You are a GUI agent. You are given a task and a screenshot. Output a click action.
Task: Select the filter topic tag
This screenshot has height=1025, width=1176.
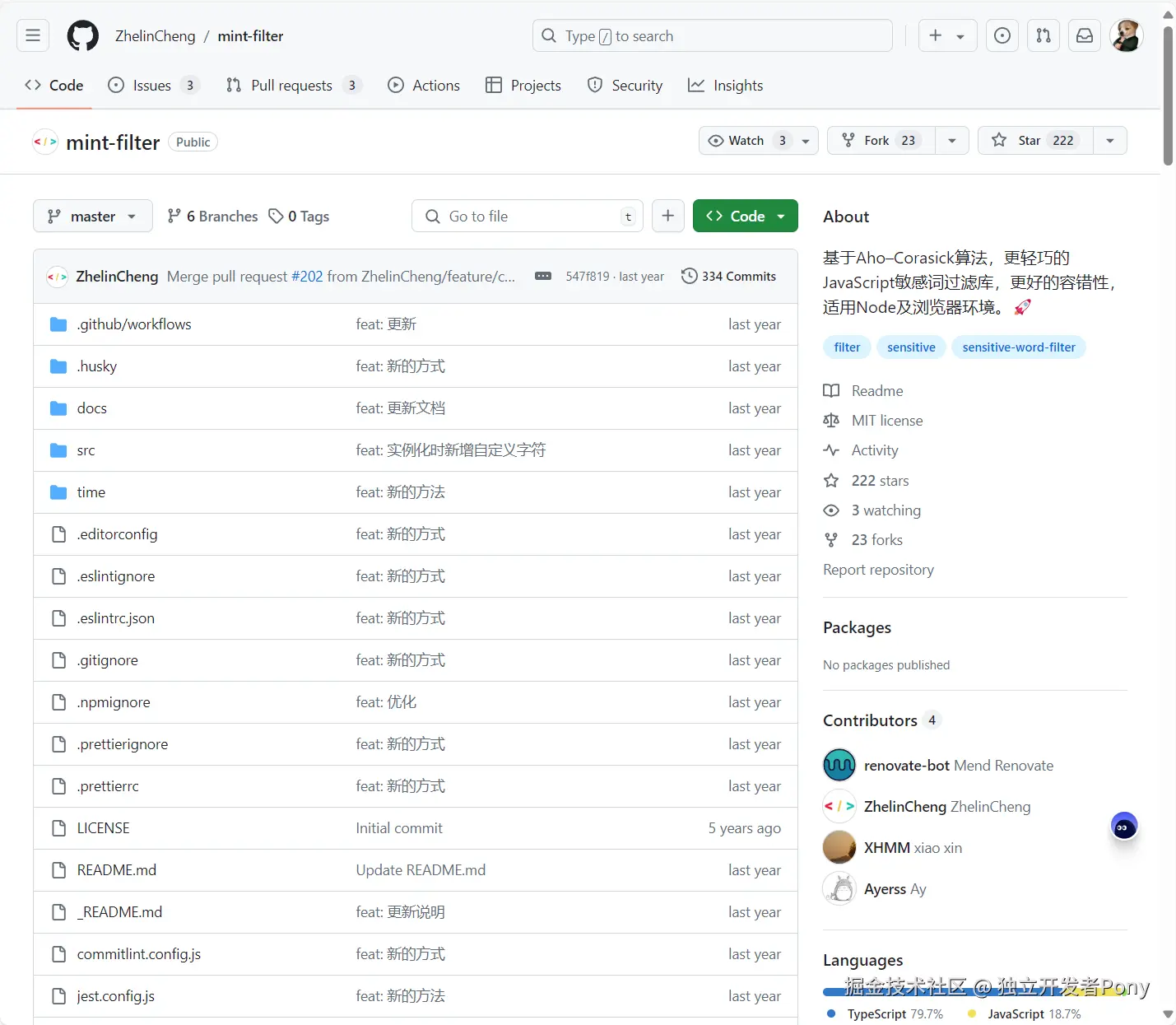(x=847, y=347)
